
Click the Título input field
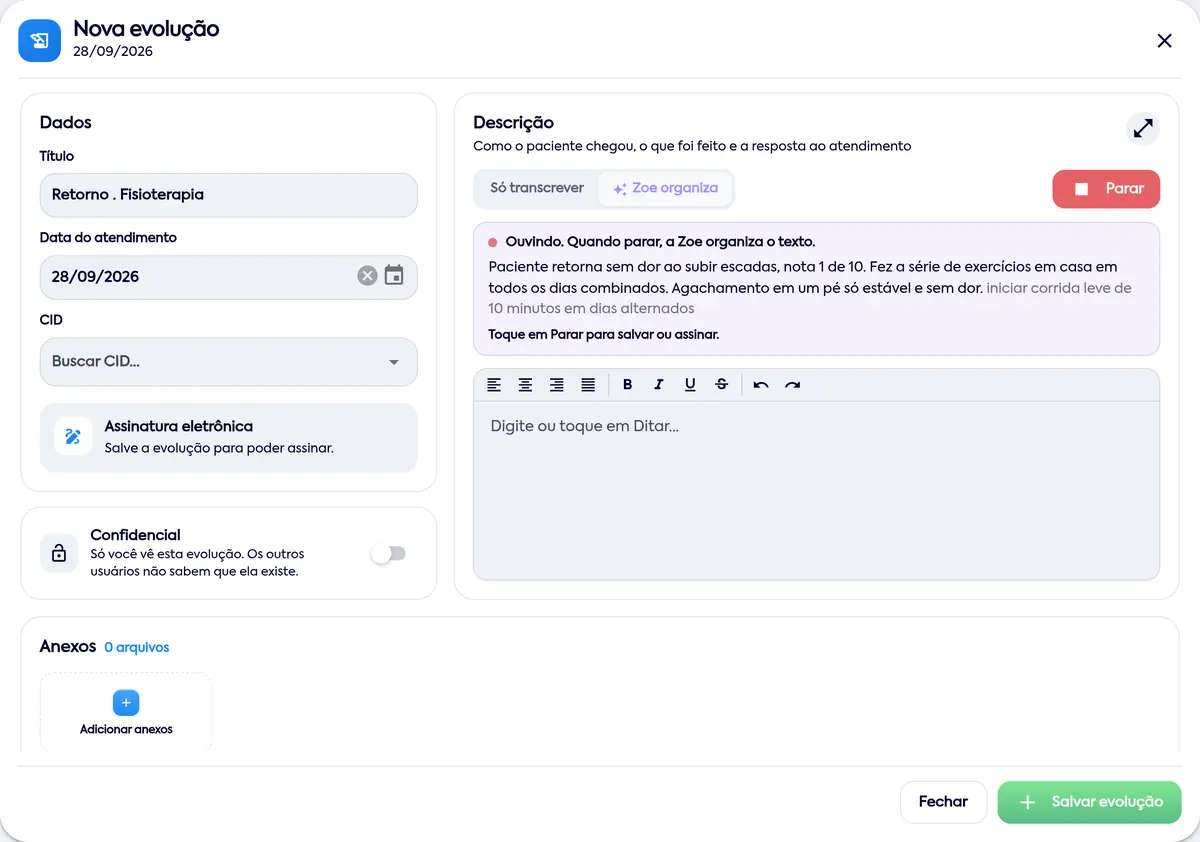tap(228, 195)
